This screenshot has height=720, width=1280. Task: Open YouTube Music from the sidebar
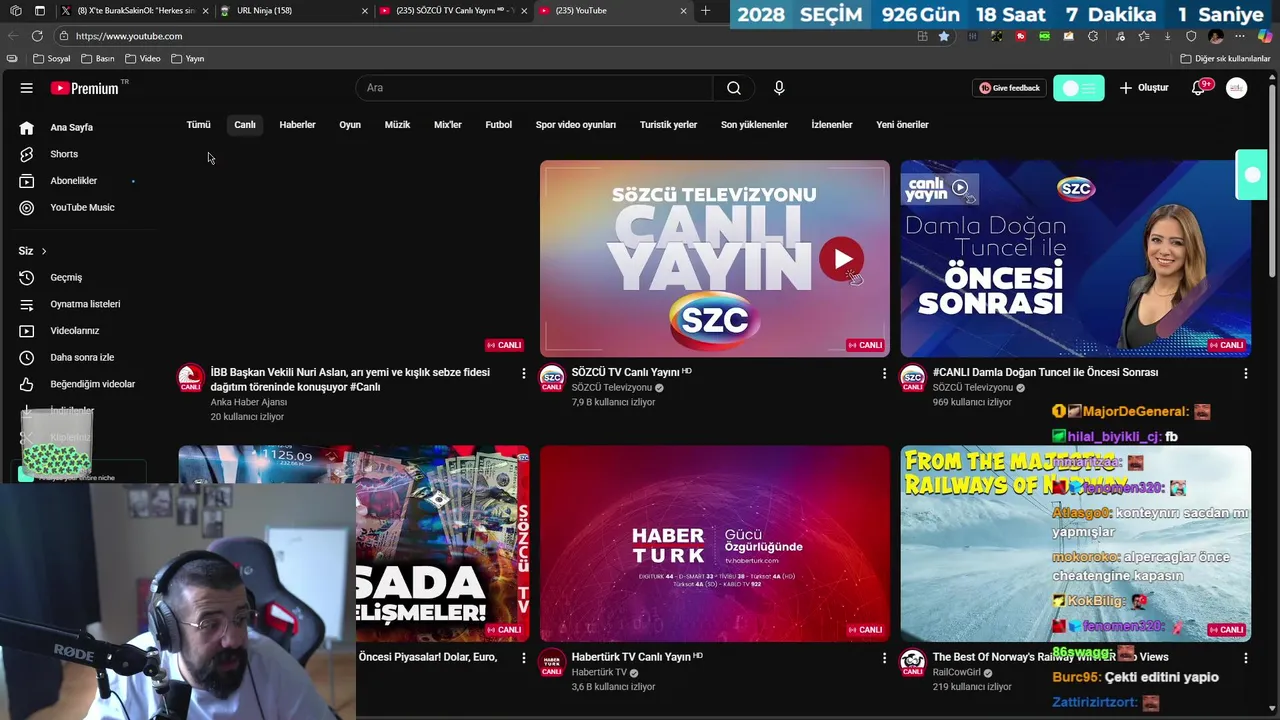(x=80, y=207)
